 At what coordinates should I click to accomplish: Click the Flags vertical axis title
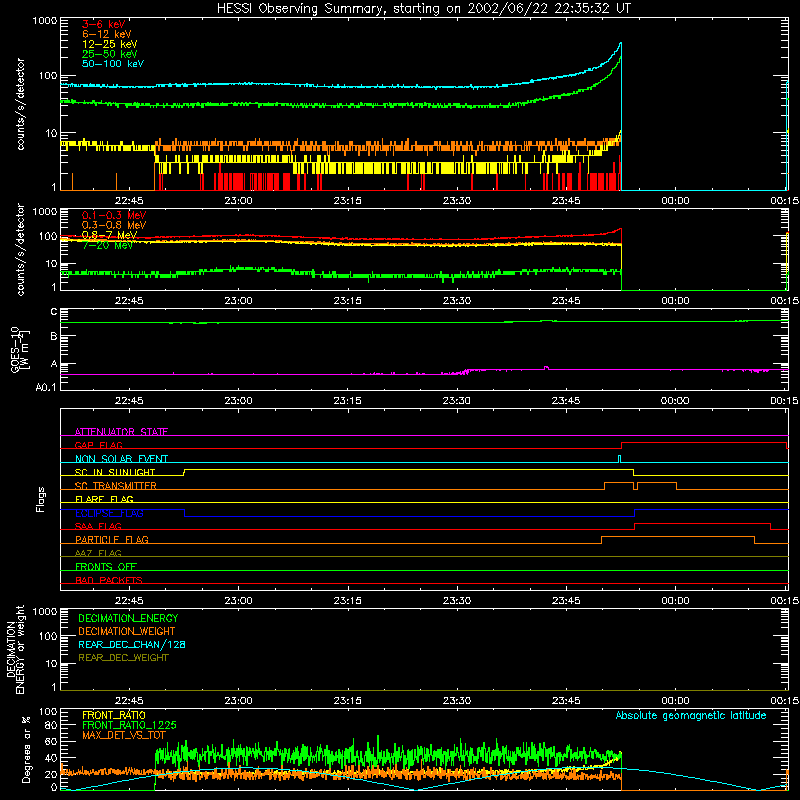point(41,499)
